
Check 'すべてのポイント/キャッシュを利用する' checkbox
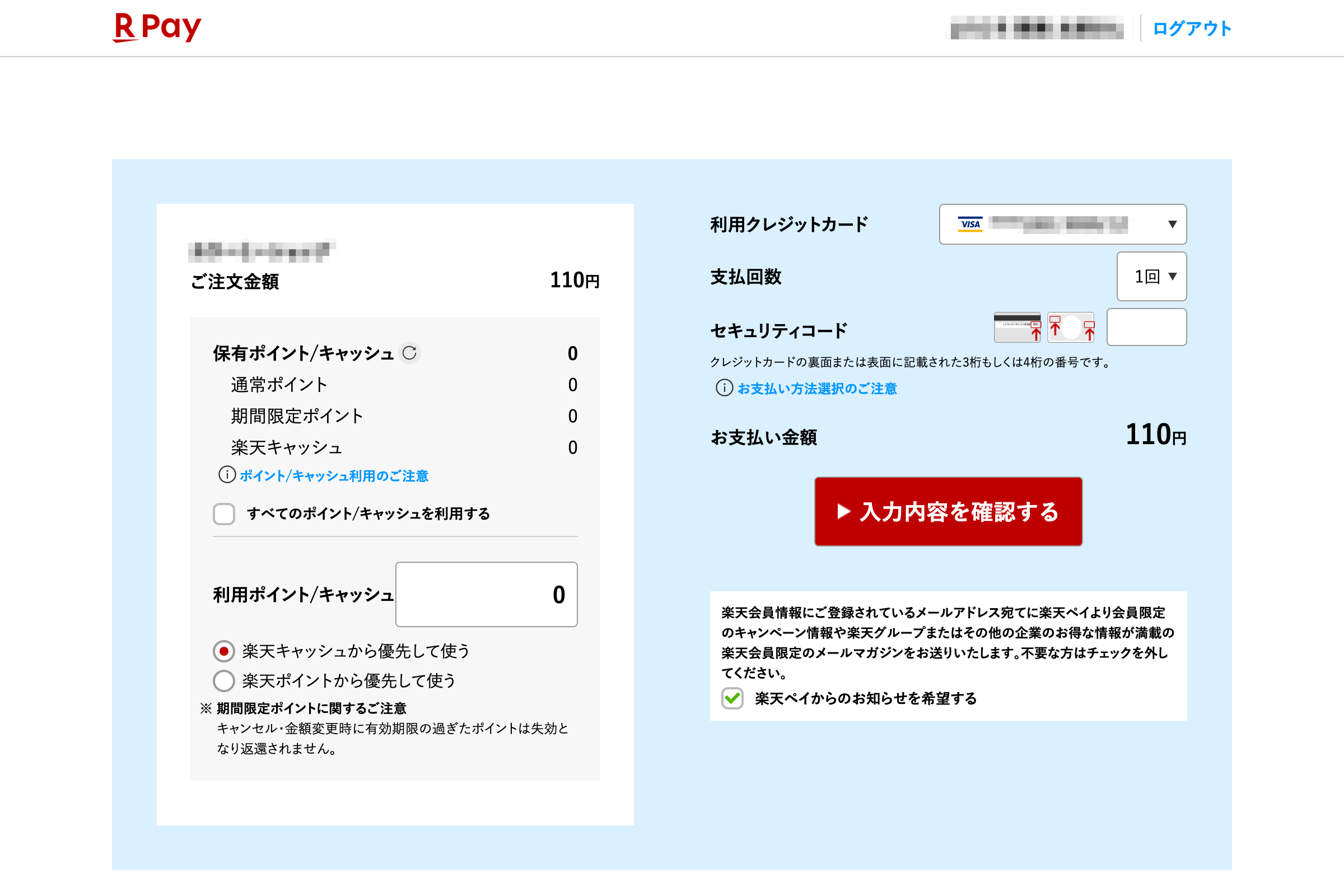click(224, 514)
